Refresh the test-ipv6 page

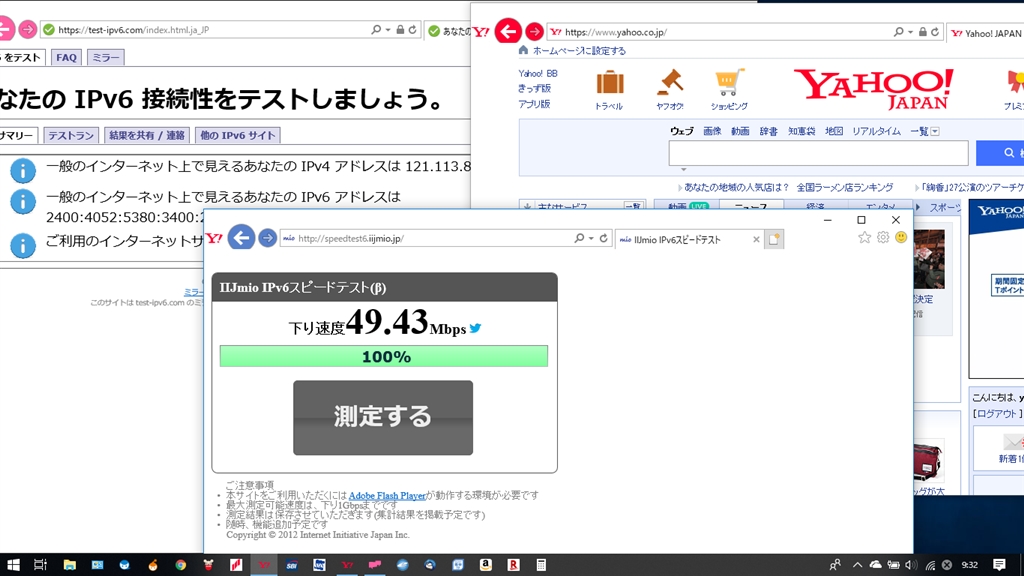[412, 29]
